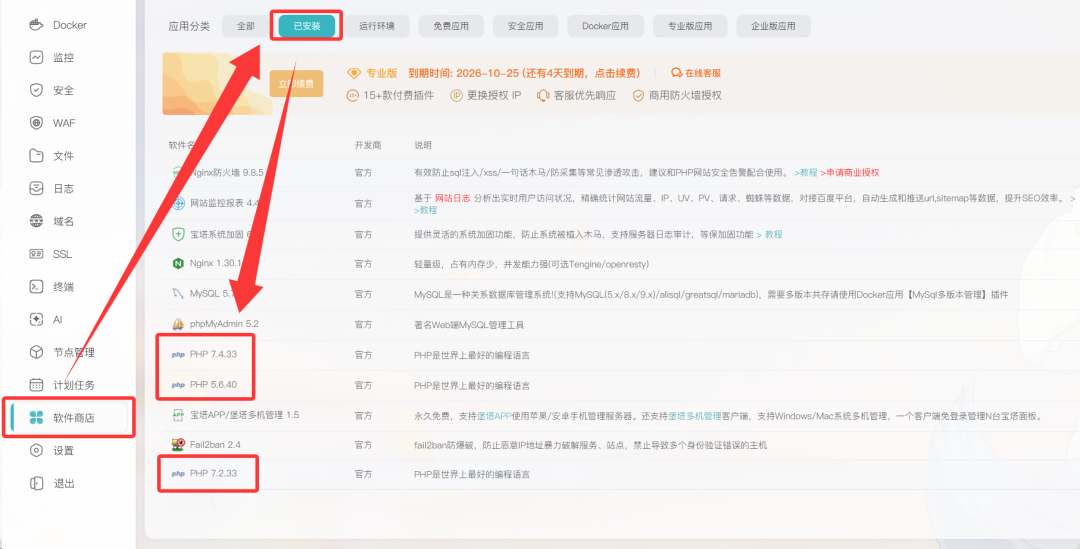Switch to the 免费应用 category tab
The width and height of the screenshot is (1080, 549).
pyautogui.click(x=451, y=26)
